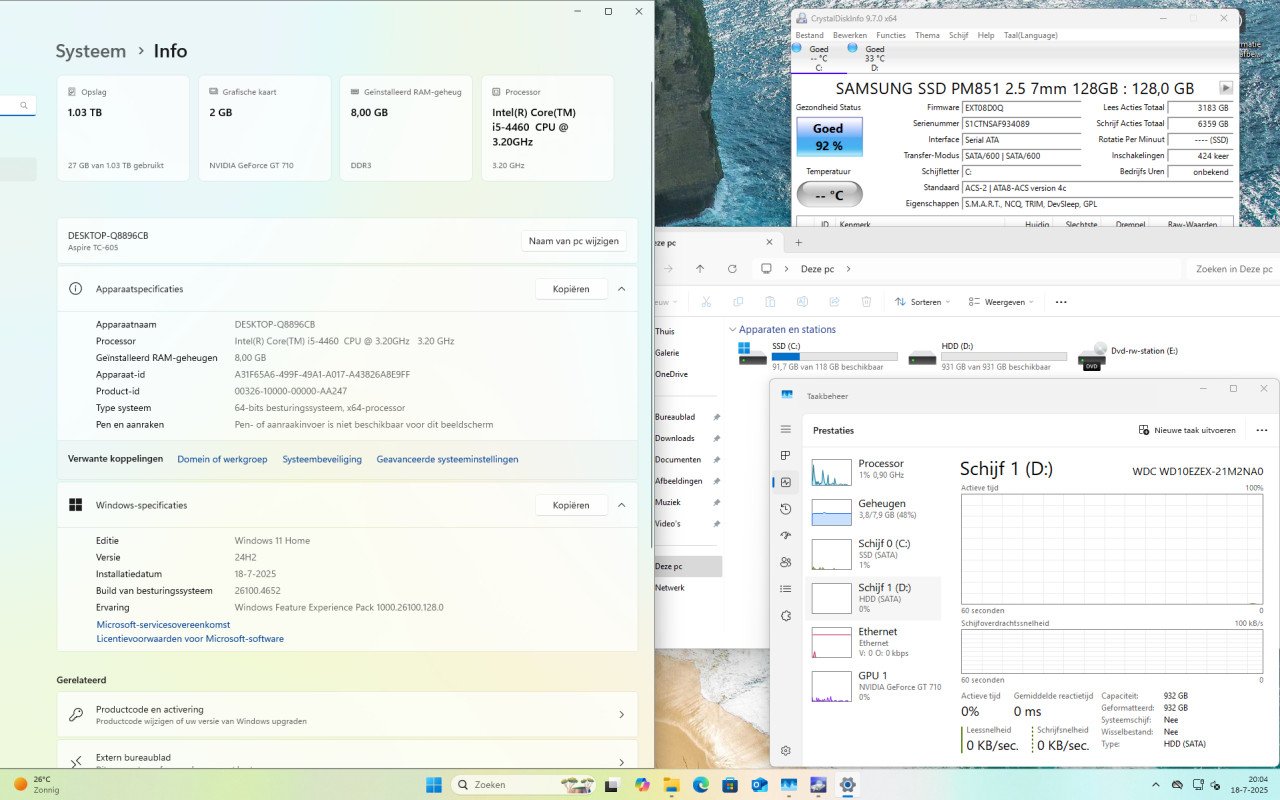Select Ethernet in Task Manager performance list
The image size is (1280, 800).
[x=873, y=642]
